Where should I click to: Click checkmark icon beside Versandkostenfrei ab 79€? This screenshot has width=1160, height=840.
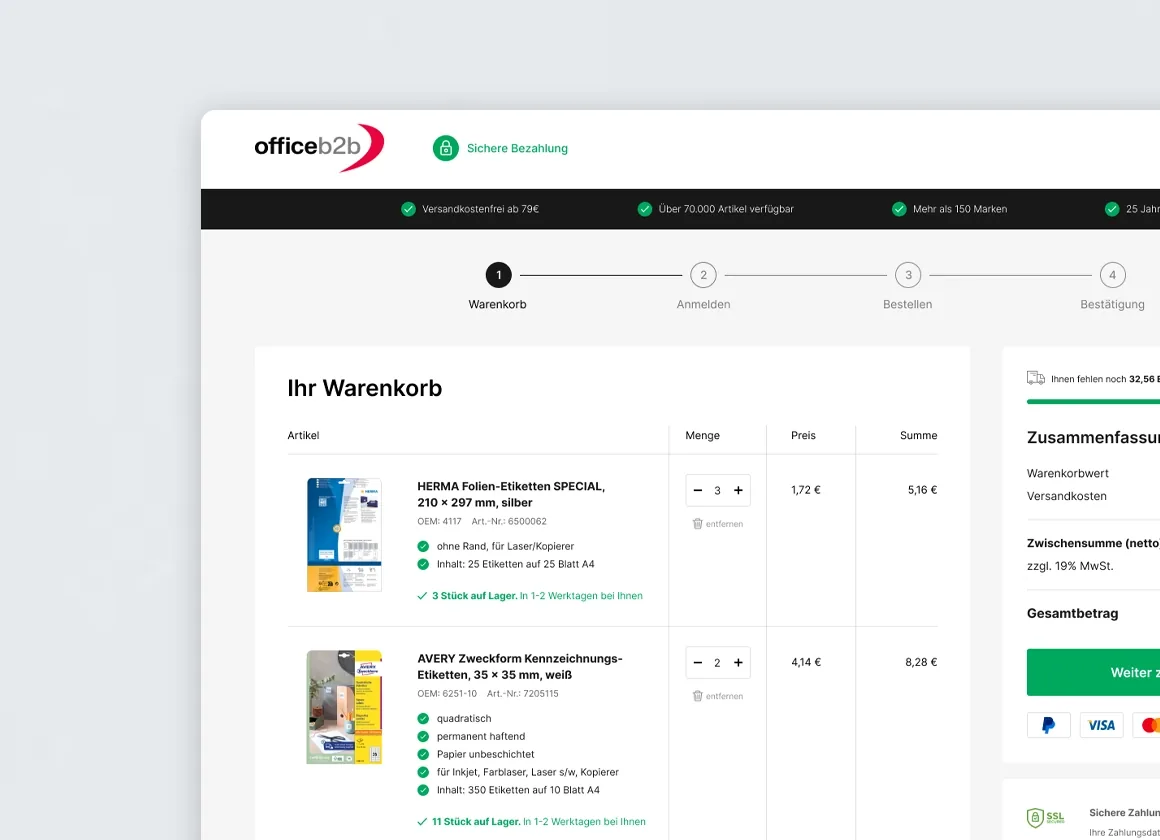click(x=408, y=209)
